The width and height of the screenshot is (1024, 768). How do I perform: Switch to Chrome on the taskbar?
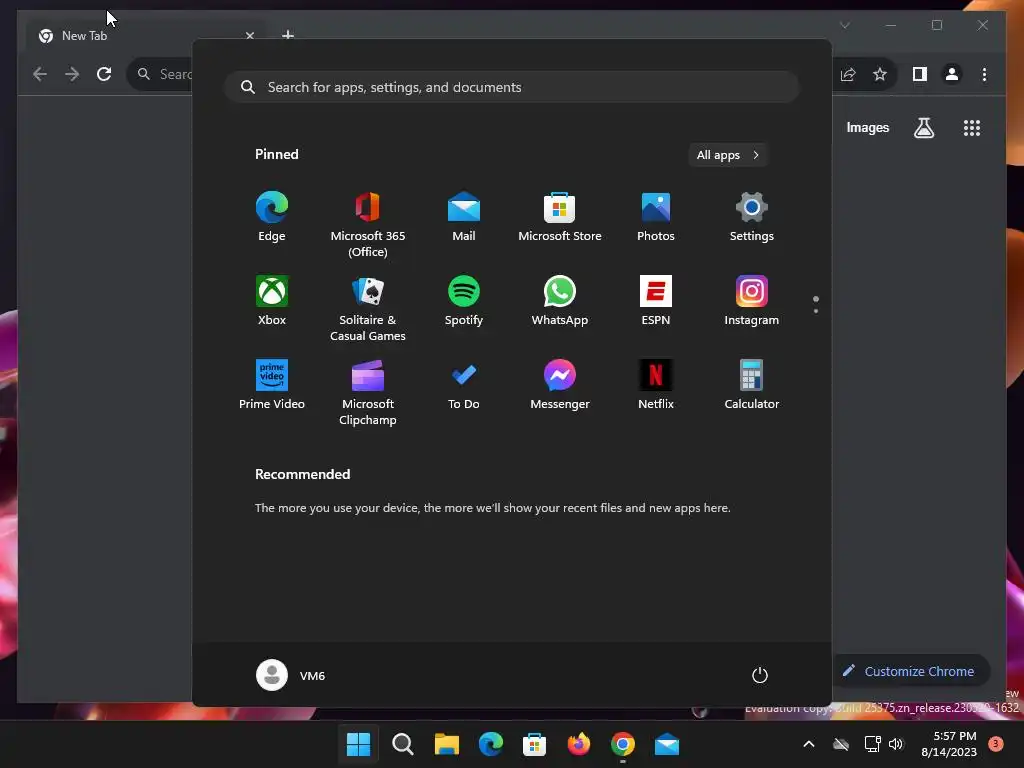[622, 744]
